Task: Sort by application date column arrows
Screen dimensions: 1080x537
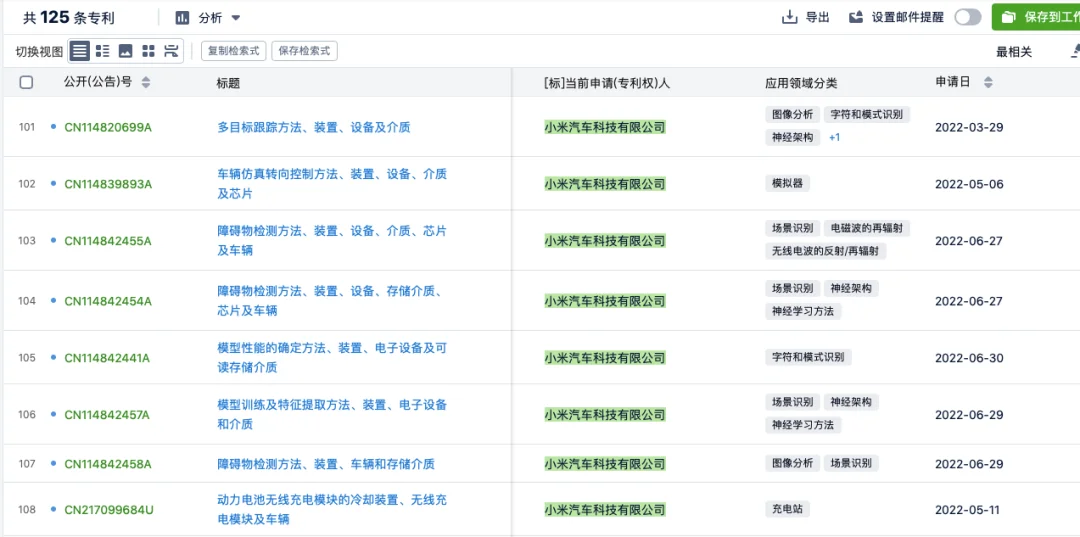Action: tap(988, 83)
